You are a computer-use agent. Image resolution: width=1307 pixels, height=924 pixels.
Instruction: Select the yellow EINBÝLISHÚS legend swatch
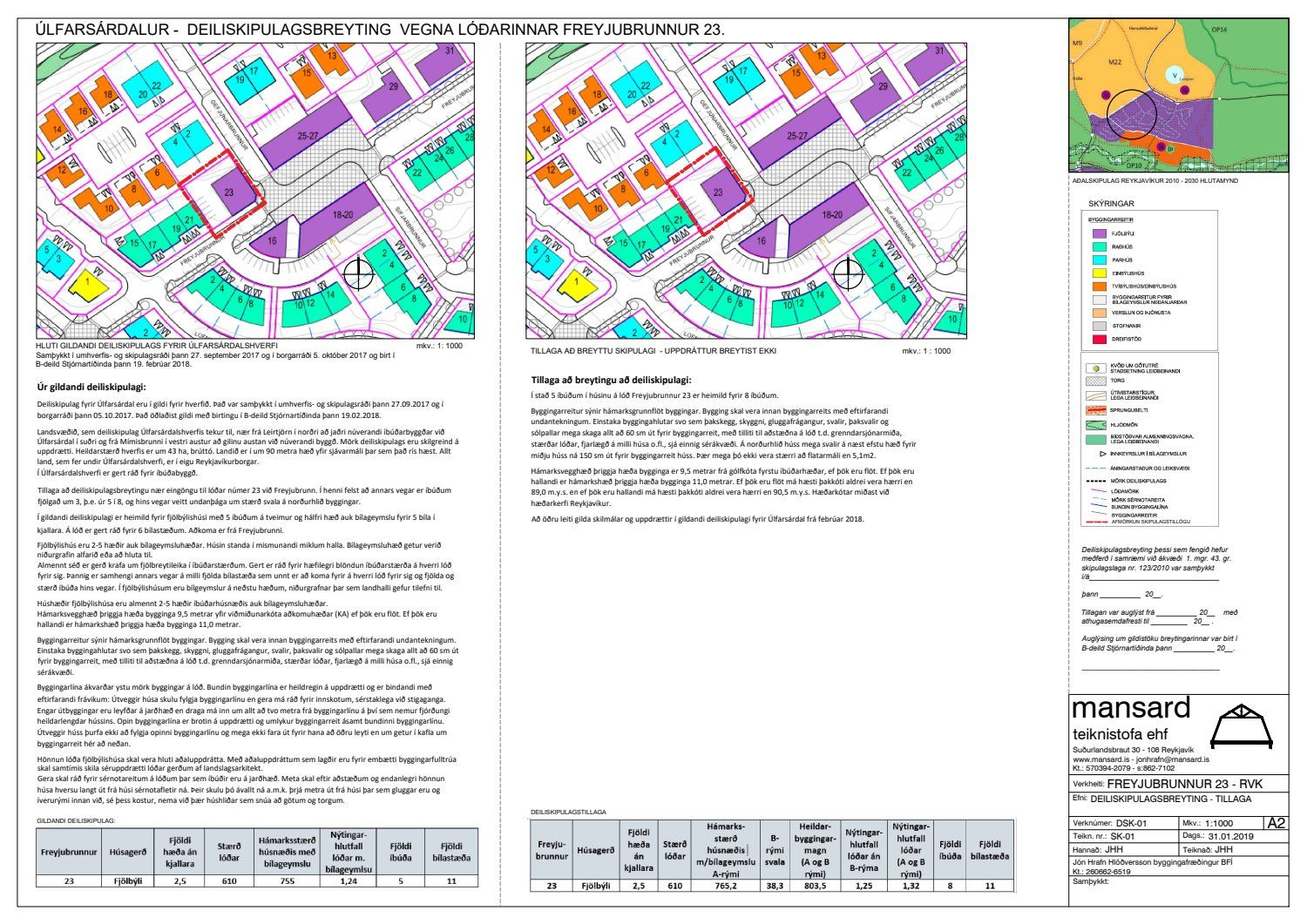point(1098,273)
